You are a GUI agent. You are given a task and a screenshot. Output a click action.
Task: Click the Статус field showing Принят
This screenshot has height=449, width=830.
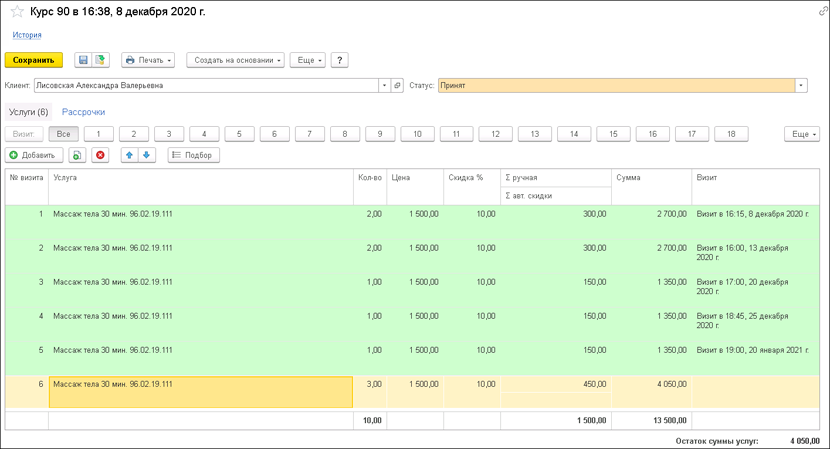pyautogui.click(x=616, y=85)
